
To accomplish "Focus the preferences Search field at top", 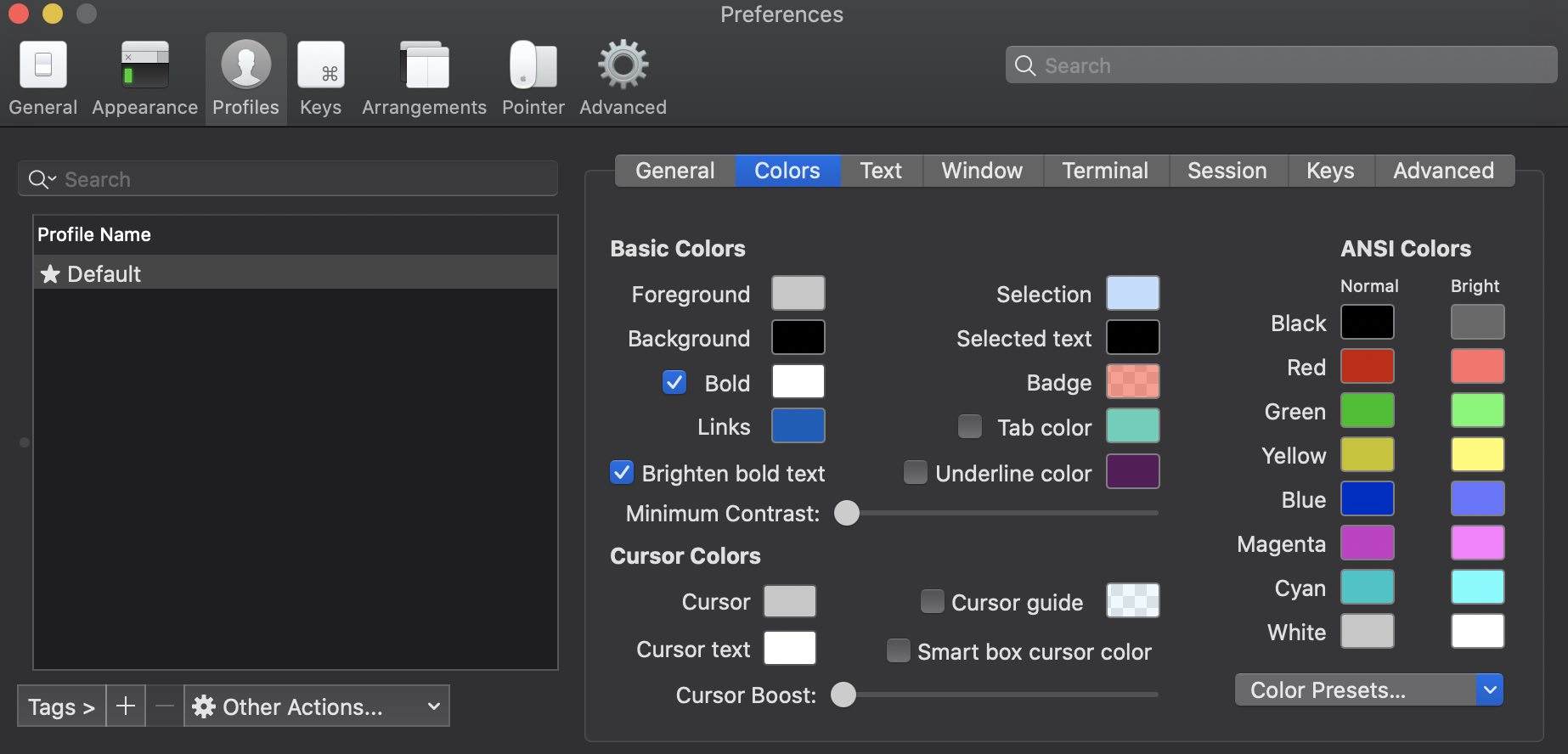I will 1281,65.
